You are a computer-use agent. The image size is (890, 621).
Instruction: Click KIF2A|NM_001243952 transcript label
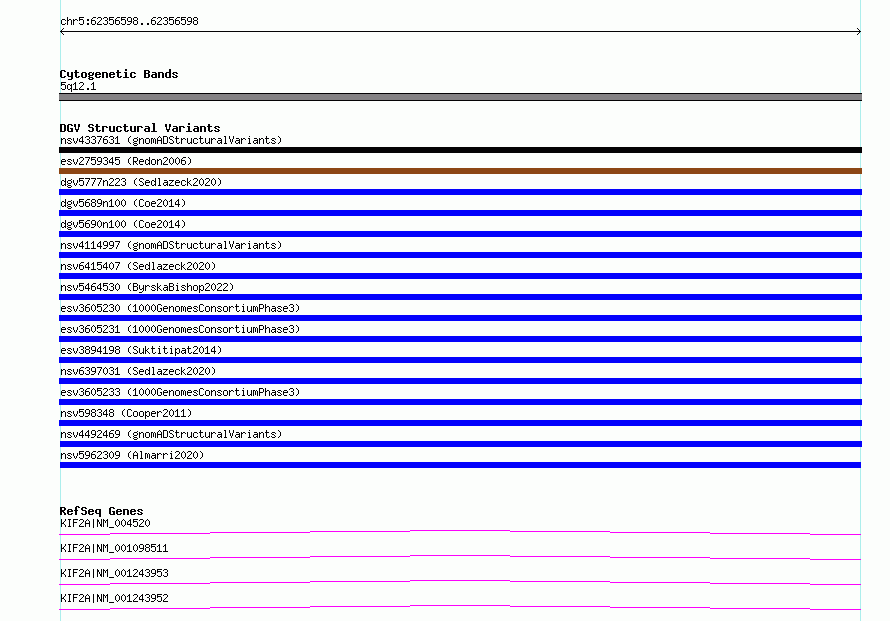coord(114,598)
